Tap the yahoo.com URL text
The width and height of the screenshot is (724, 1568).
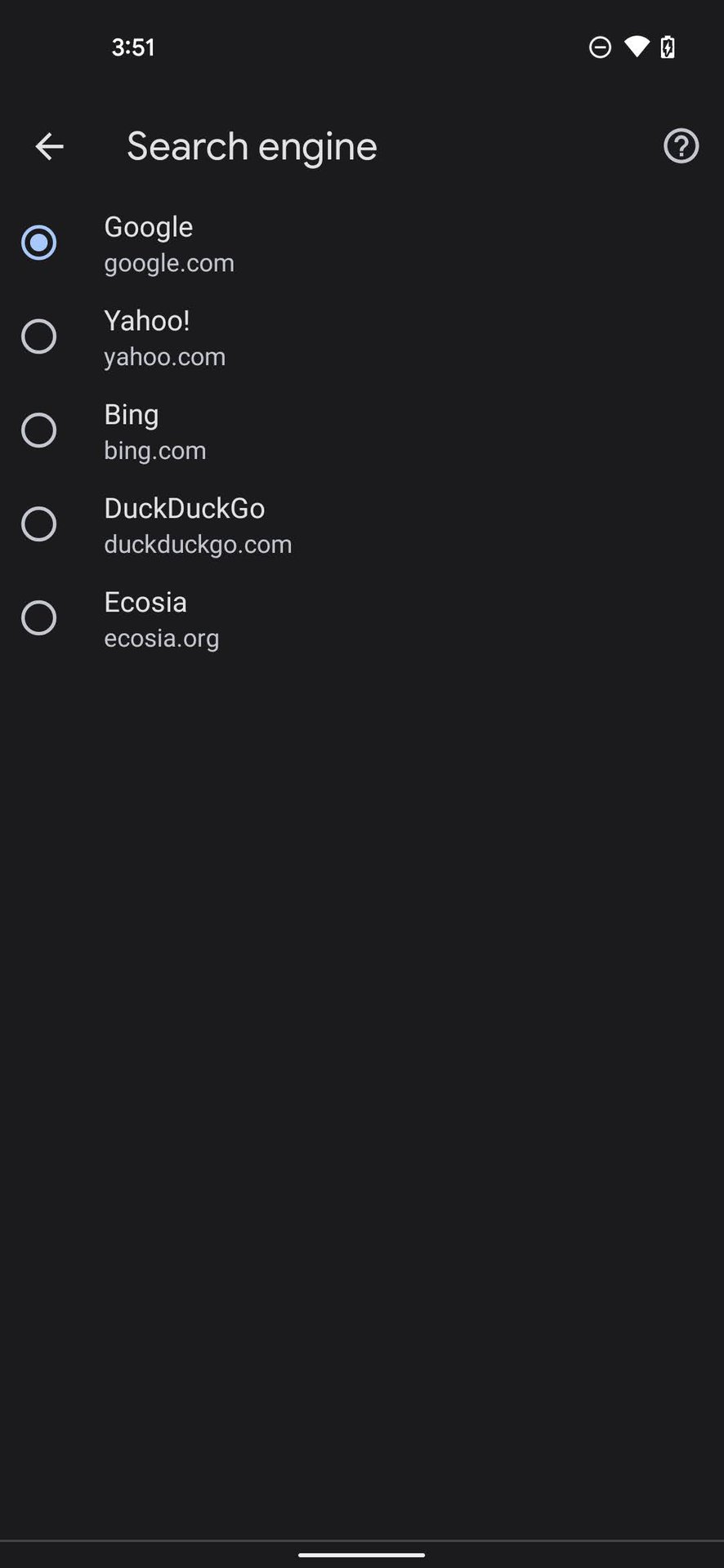[x=165, y=357]
